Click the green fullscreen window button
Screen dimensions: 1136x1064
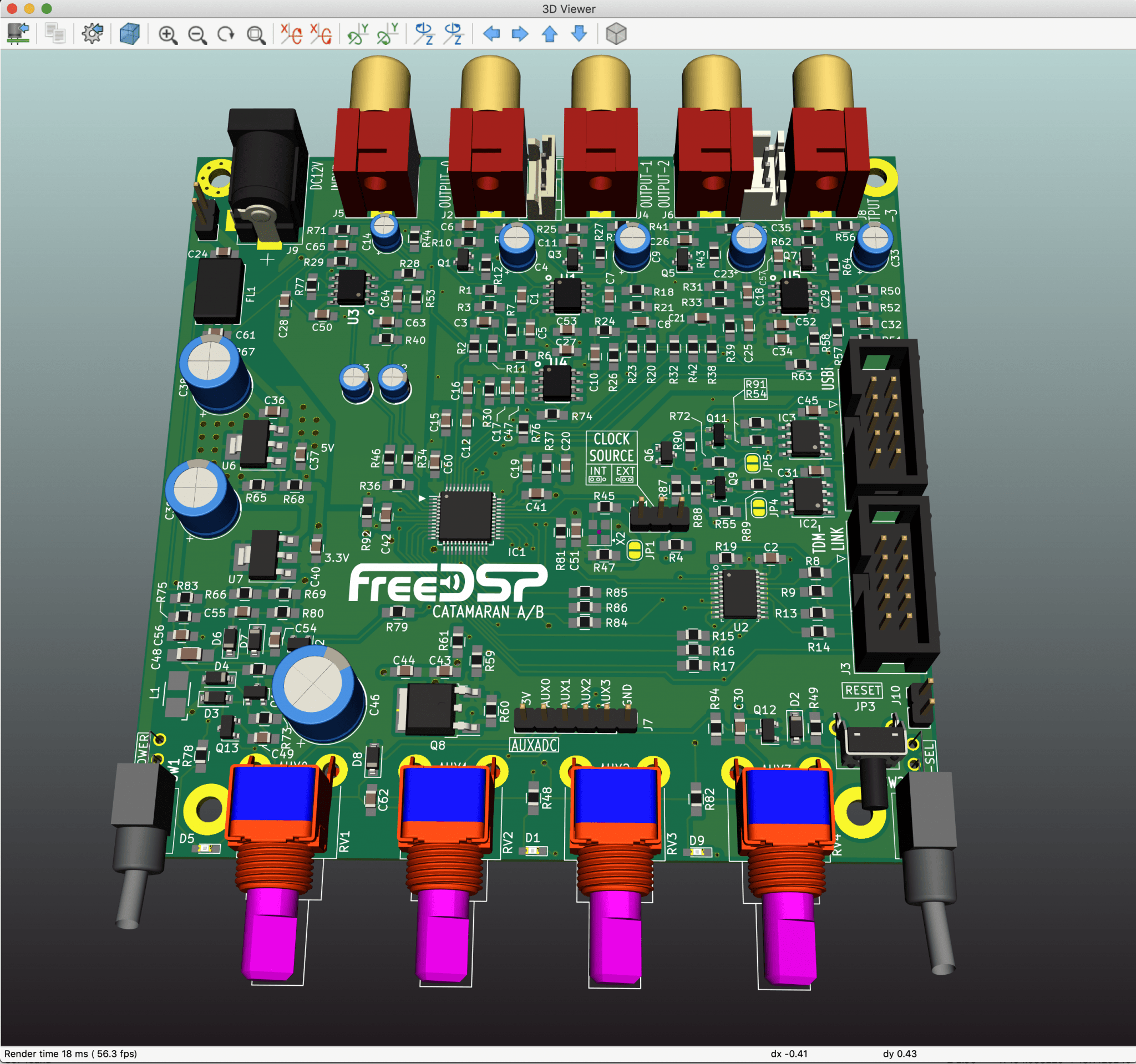[47, 8]
